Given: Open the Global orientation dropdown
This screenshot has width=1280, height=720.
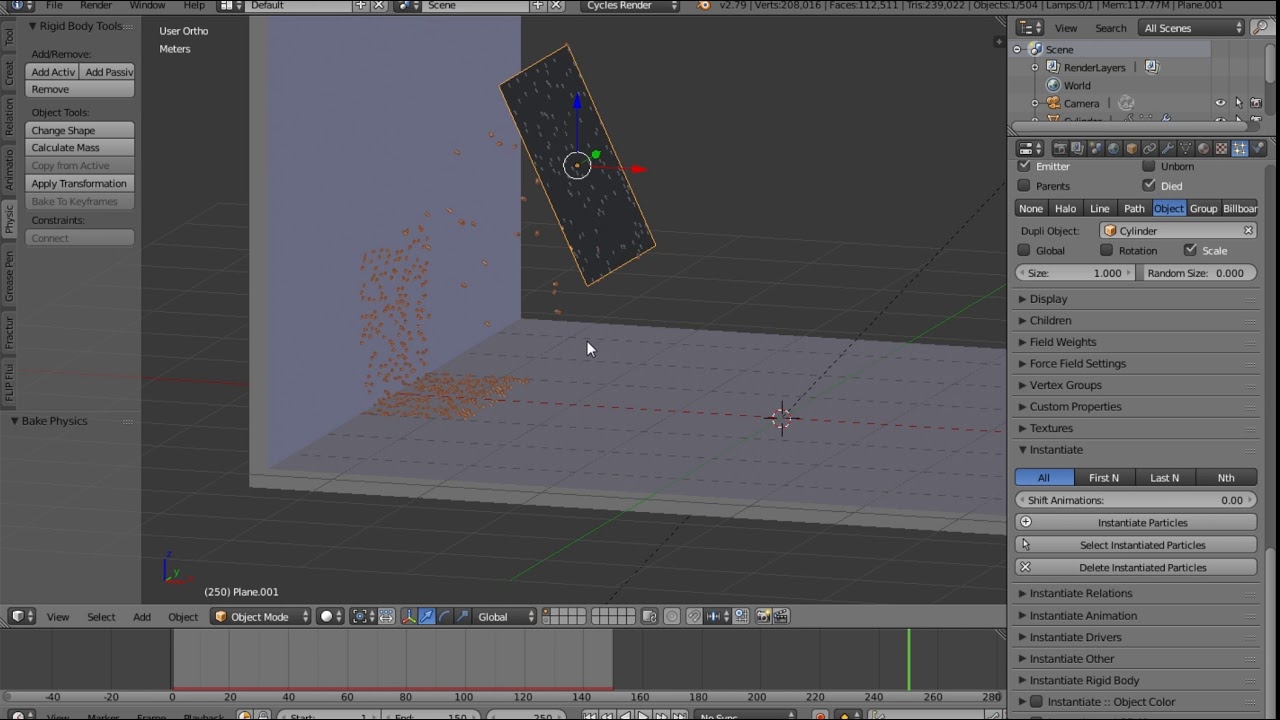Looking at the screenshot, I should coord(506,616).
